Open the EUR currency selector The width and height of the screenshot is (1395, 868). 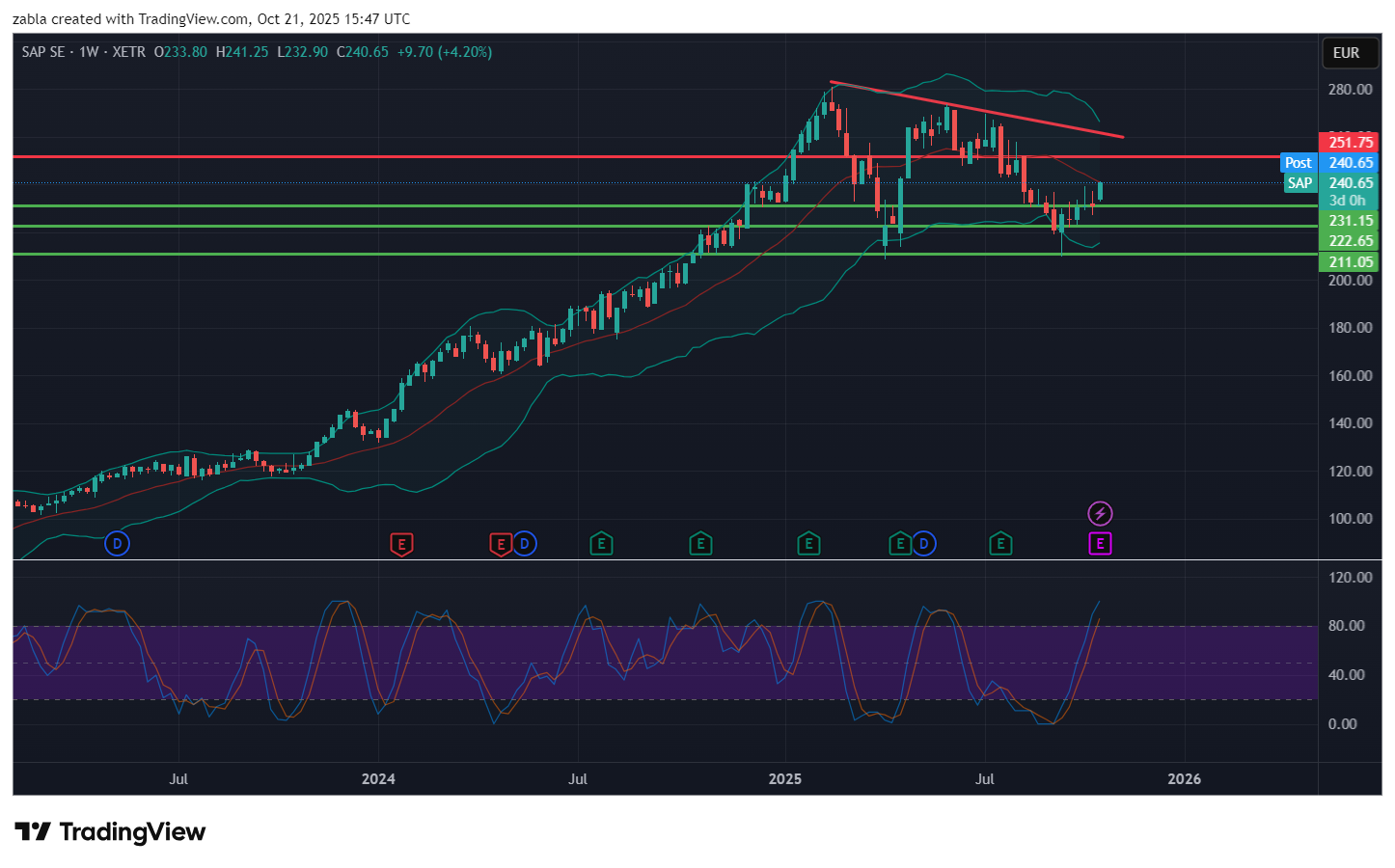click(1346, 53)
